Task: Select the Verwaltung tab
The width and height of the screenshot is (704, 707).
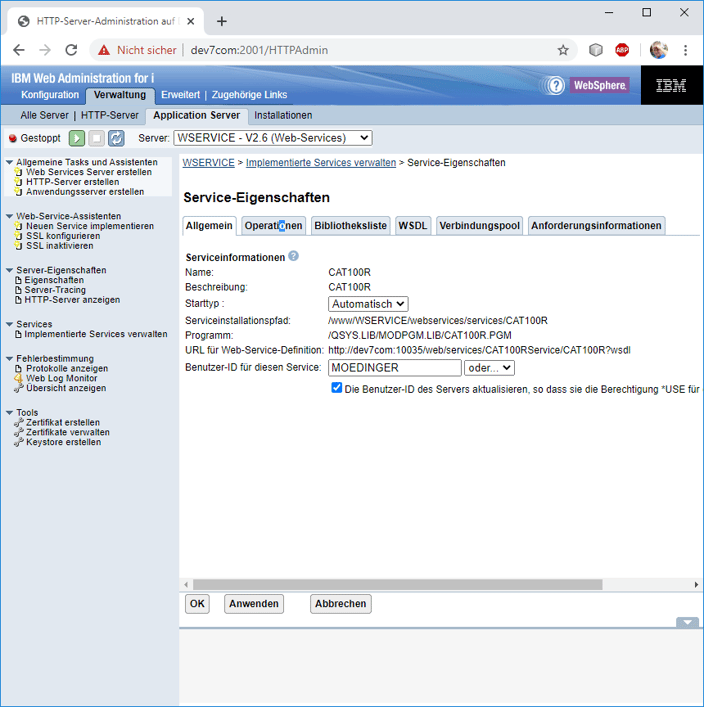Action: pos(120,95)
